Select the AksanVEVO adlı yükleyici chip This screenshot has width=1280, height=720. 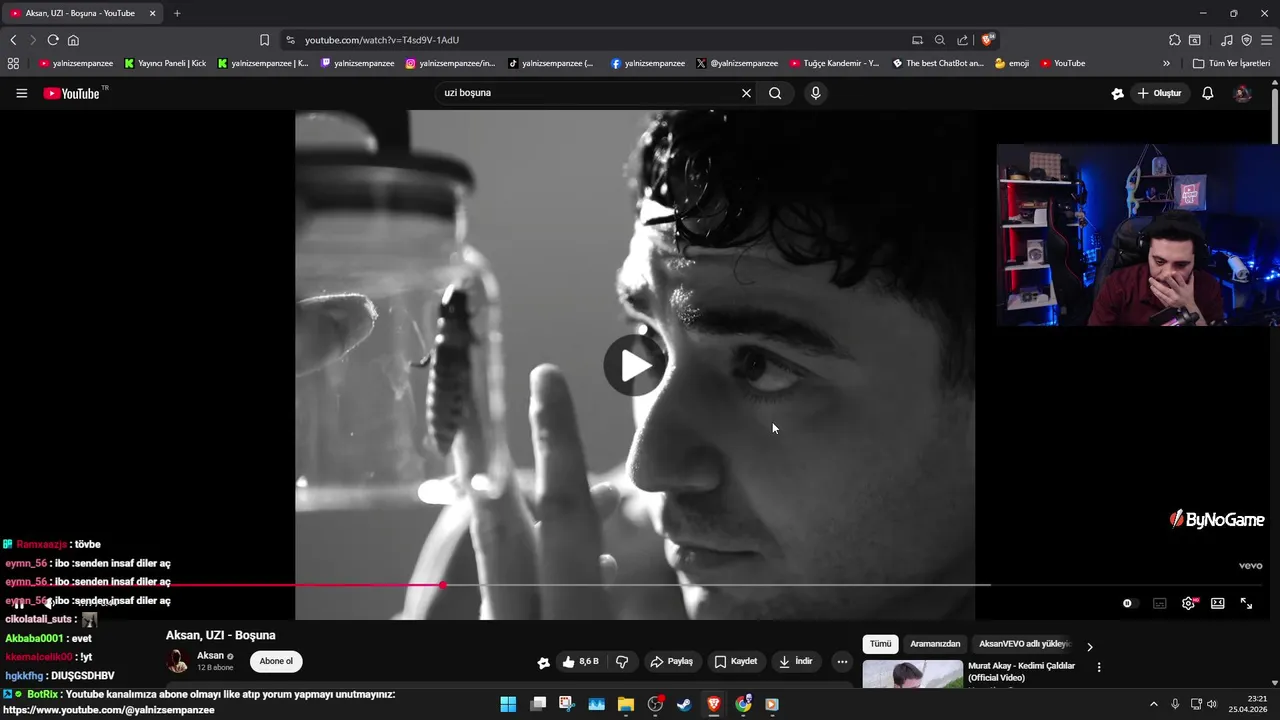pos(1024,644)
